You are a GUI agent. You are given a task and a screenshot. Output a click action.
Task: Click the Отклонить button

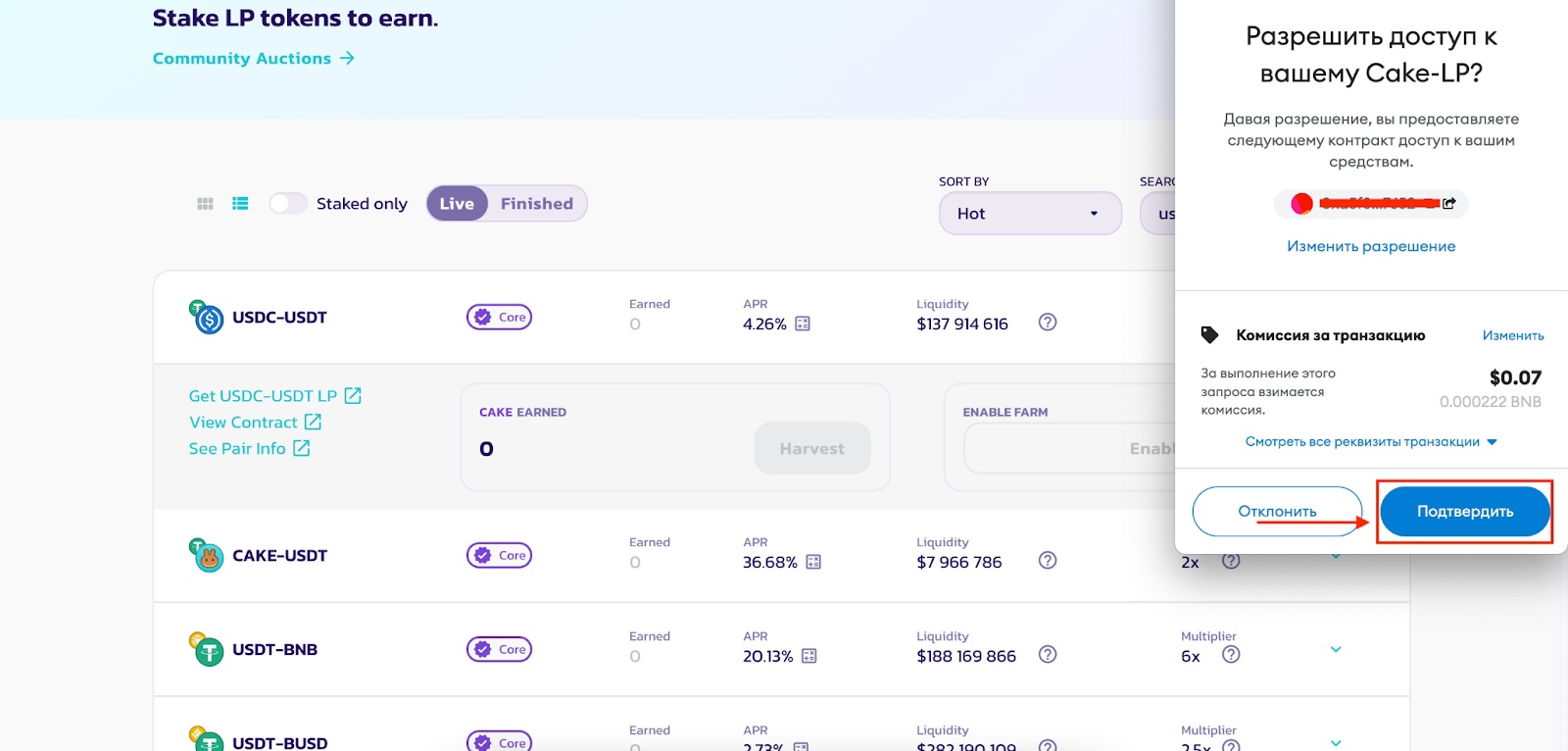[x=1277, y=511]
